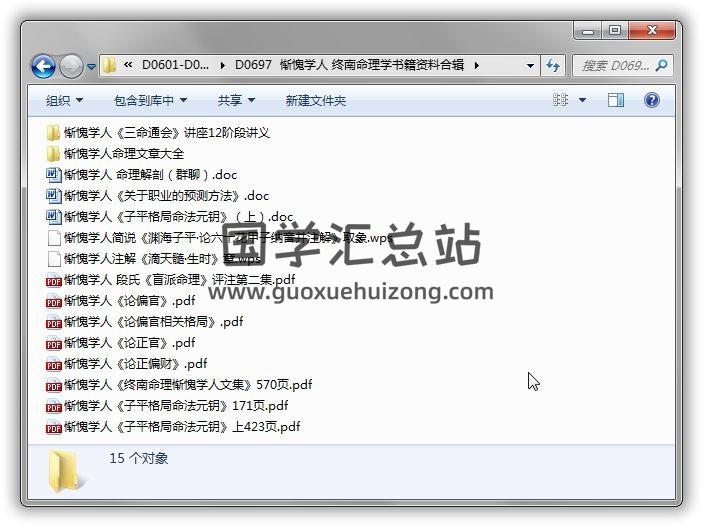The image size is (703, 527).
Task: Select file 惭愧学人《论正官》.pdf
Action: click(130, 343)
